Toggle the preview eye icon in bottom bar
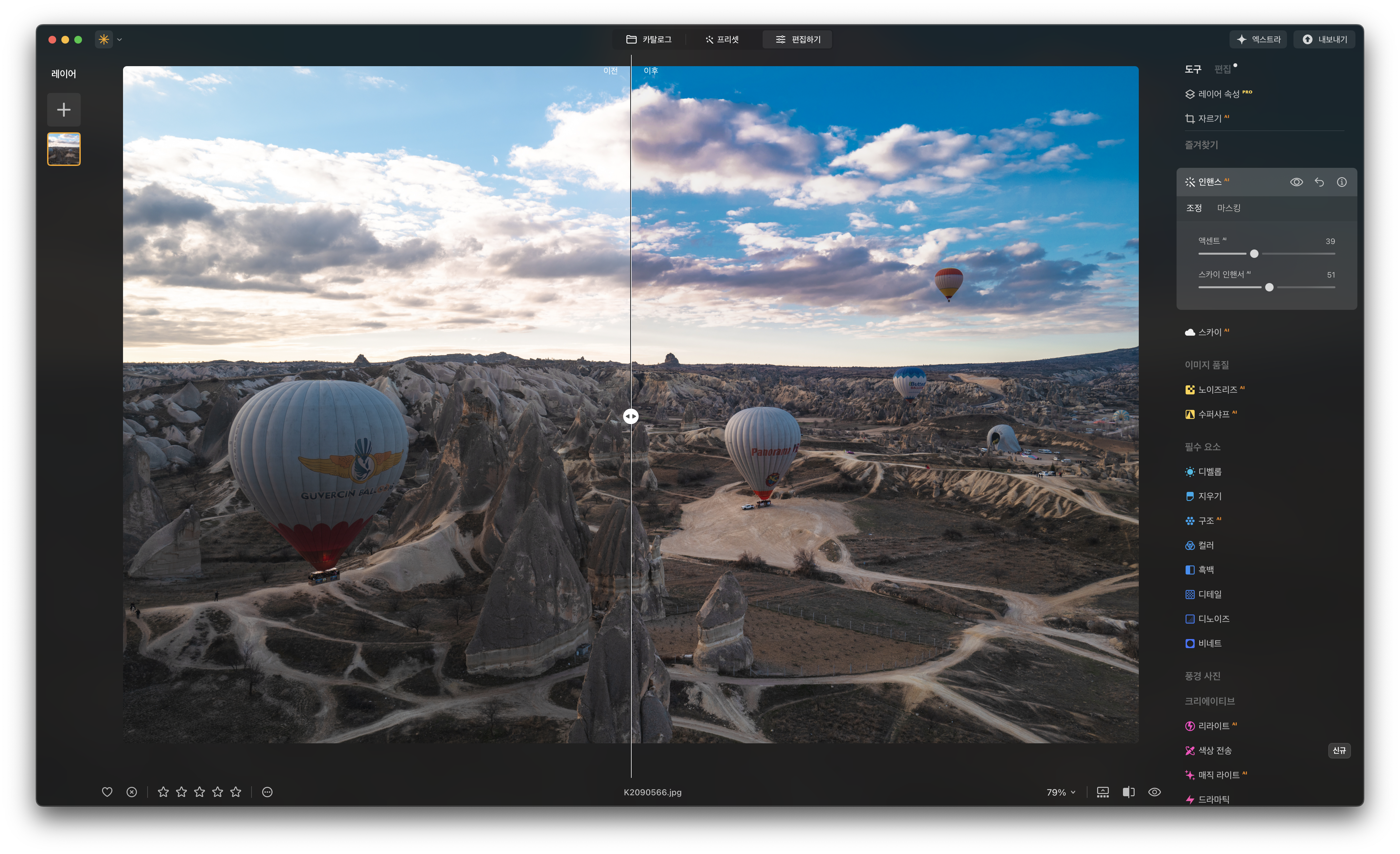This screenshot has width=1400, height=854. click(x=1154, y=791)
